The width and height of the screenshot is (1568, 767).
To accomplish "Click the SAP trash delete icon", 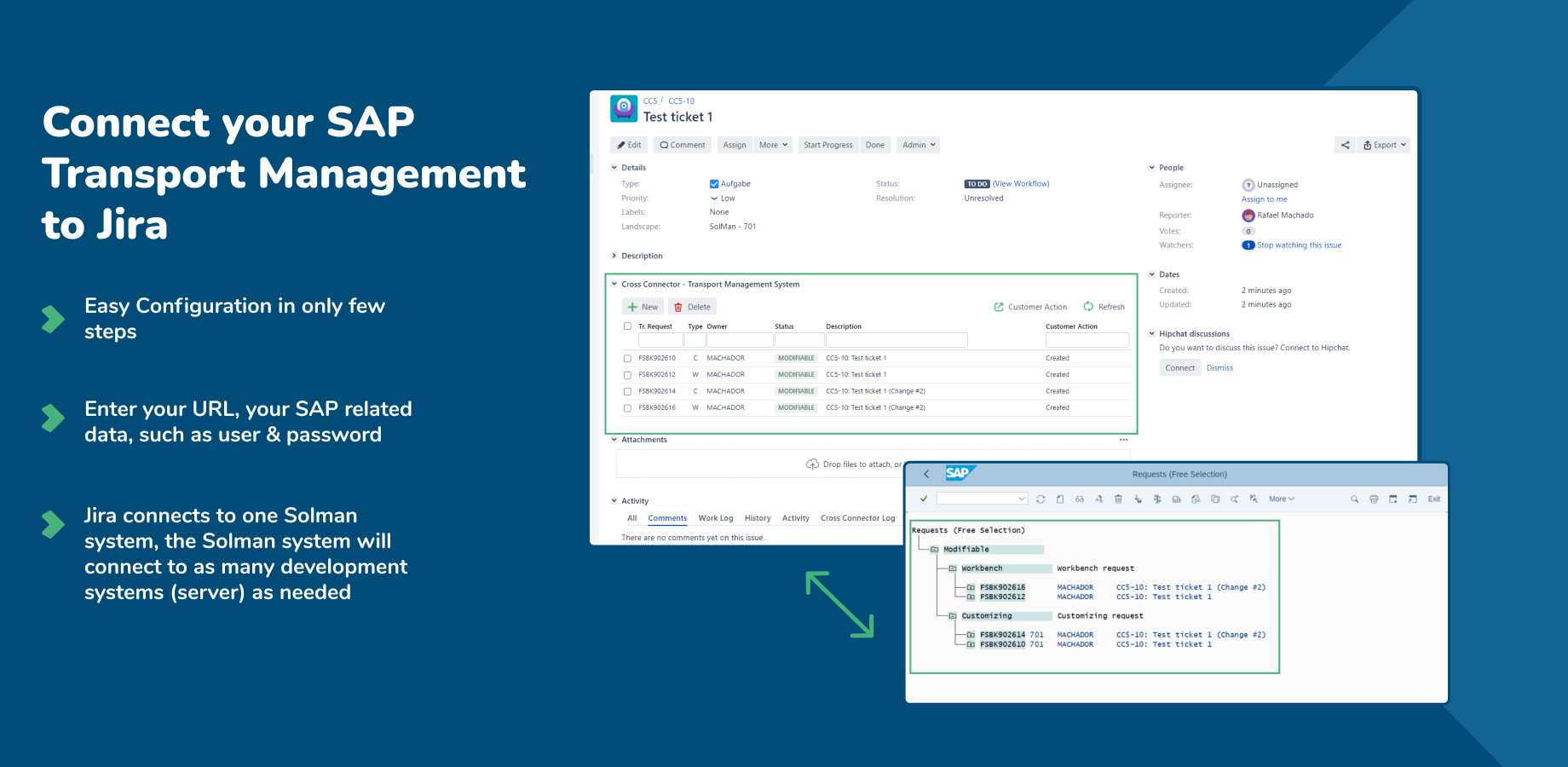I will pos(1118,499).
